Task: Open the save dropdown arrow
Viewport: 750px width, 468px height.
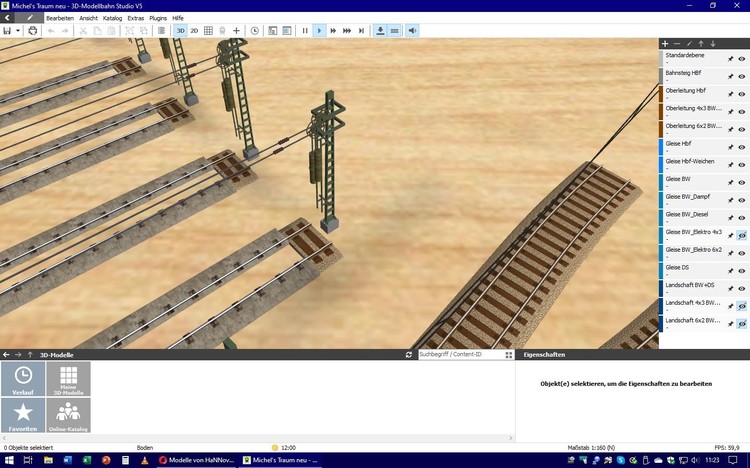Action: [x=18, y=31]
